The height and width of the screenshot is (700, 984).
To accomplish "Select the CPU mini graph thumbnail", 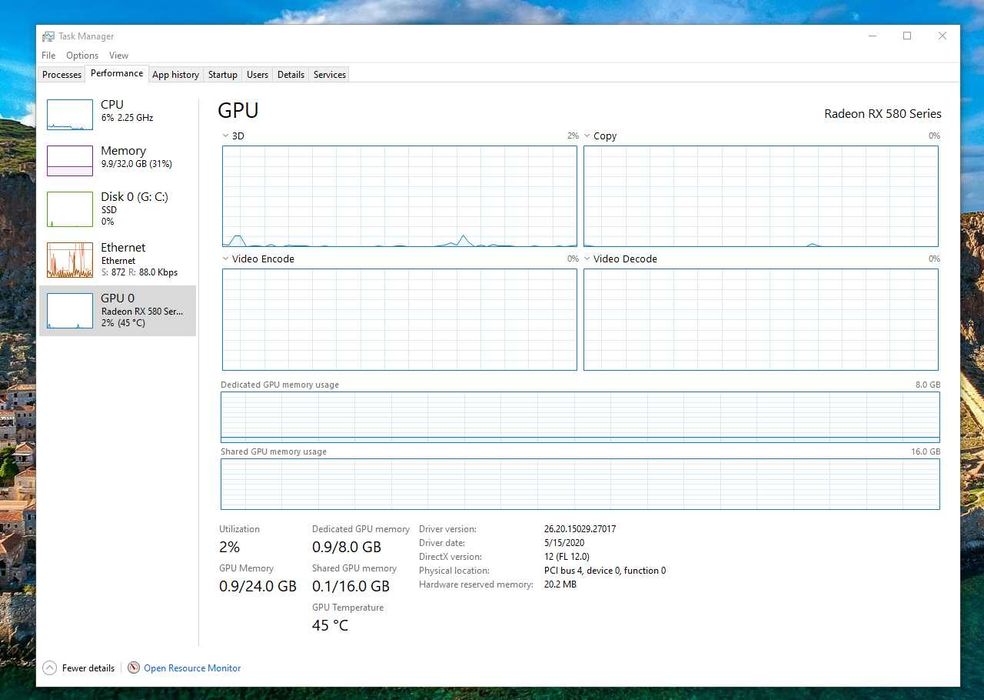I will click(70, 114).
